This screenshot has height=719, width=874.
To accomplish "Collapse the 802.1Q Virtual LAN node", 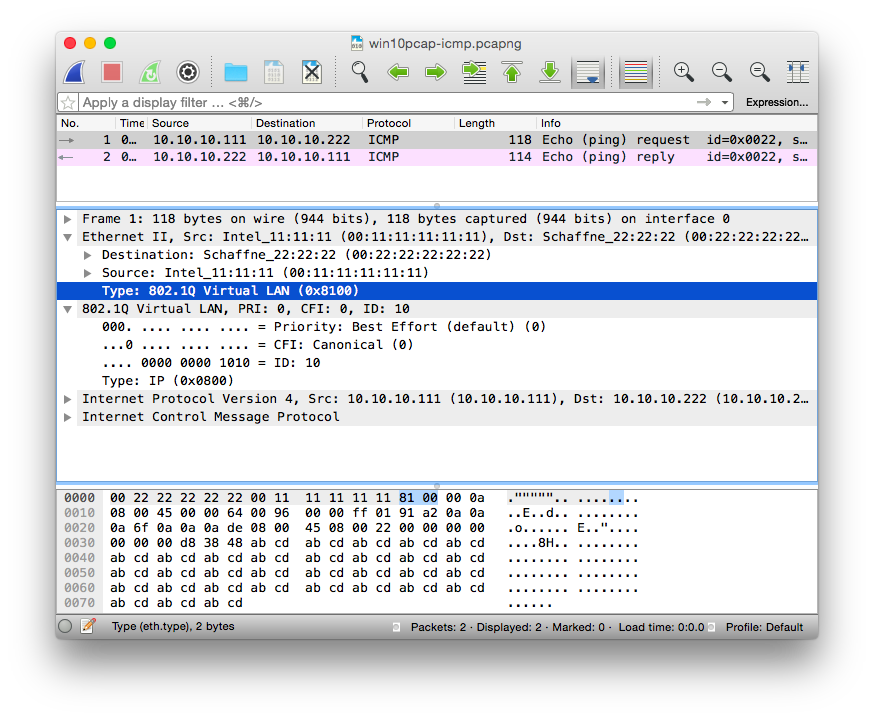I will pyautogui.click(x=67, y=309).
